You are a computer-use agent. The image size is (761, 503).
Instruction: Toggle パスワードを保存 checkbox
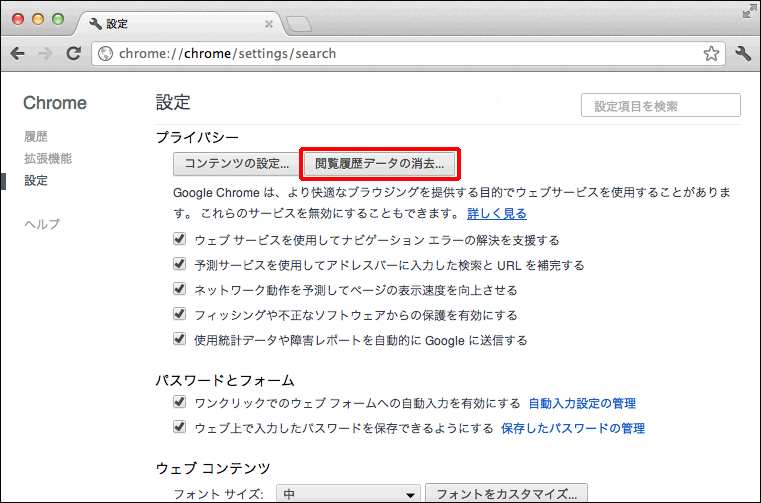(180, 427)
